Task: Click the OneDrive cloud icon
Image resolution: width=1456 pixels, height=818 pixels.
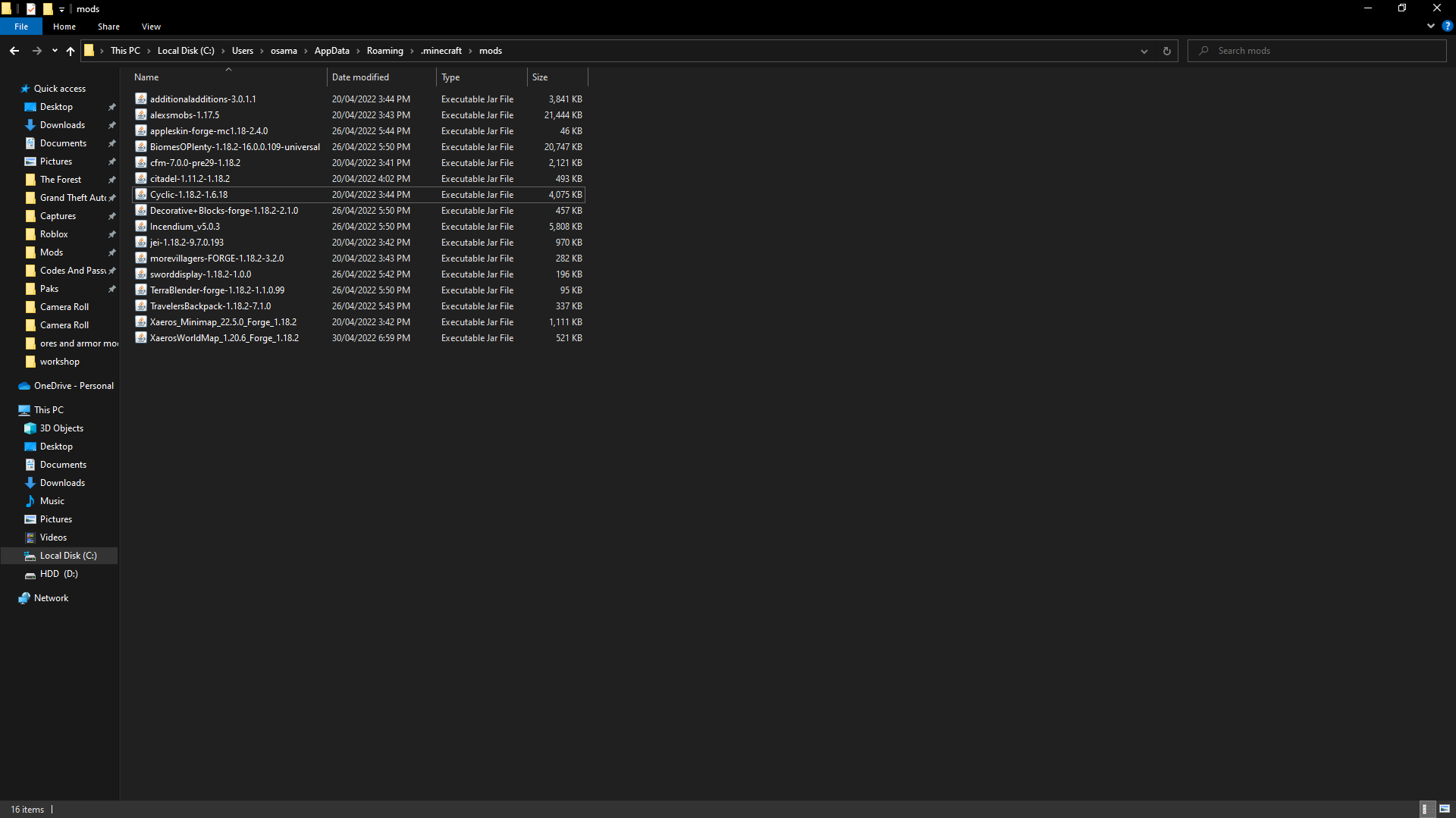Action: 24,386
